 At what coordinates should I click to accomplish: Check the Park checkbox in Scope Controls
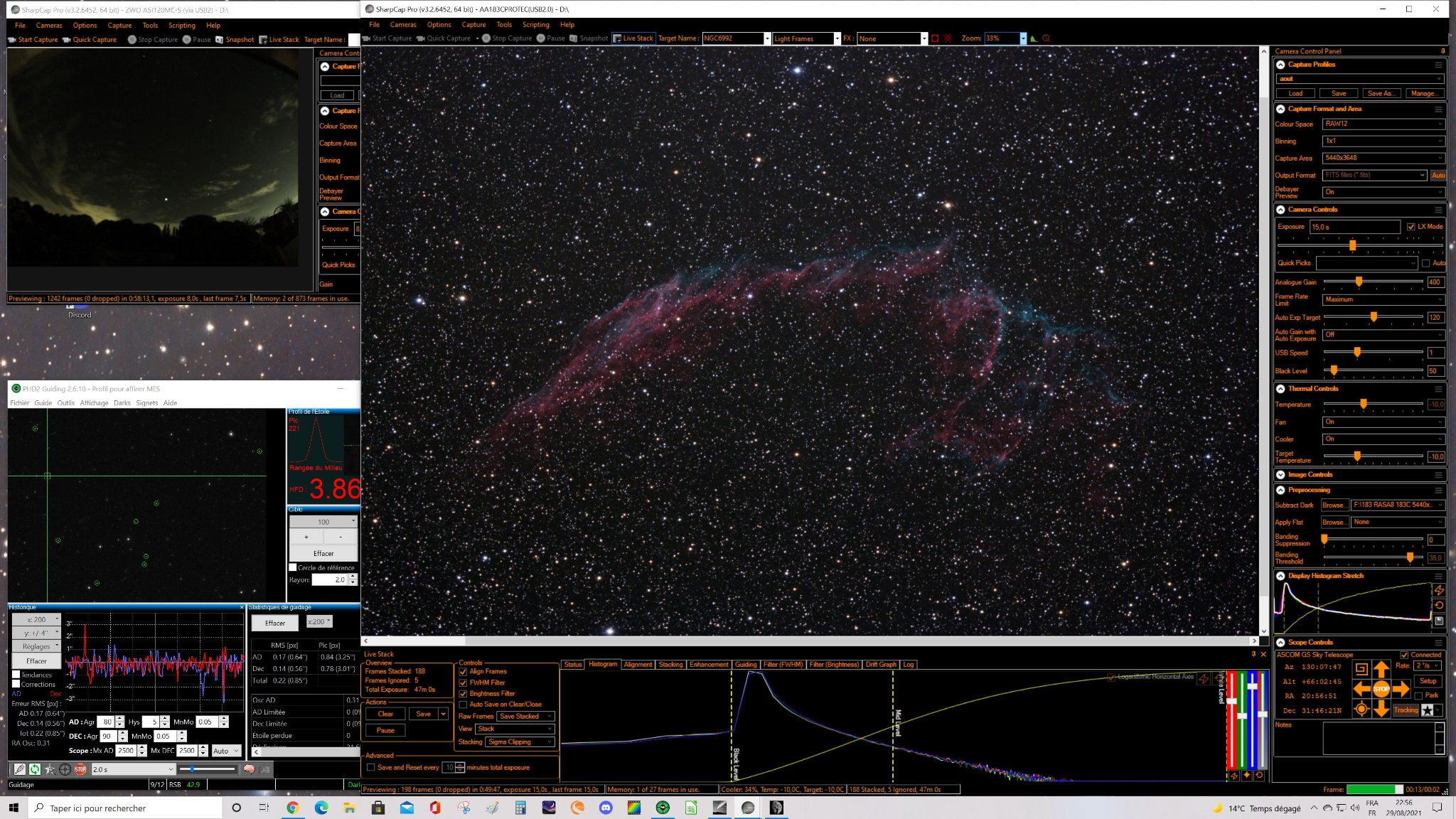pyautogui.click(x=1419, y=695)
